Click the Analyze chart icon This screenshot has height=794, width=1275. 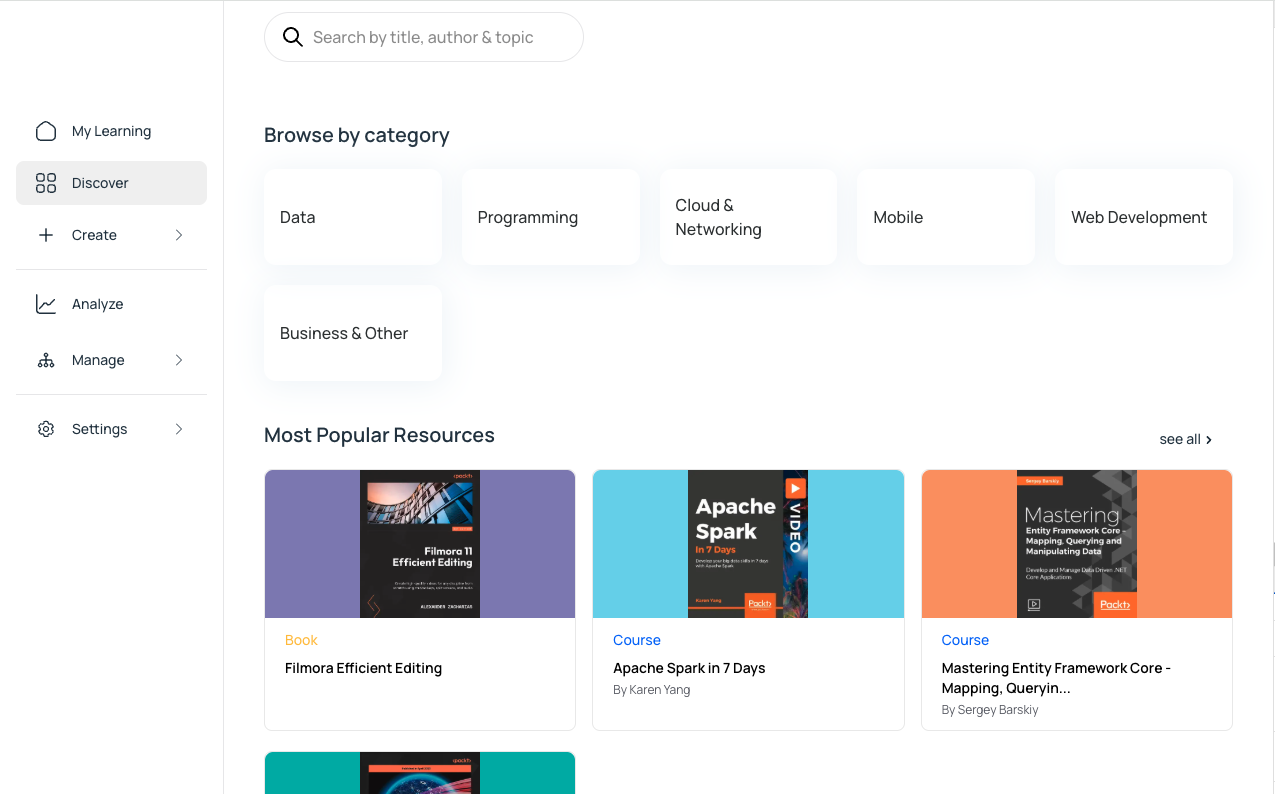tap(46, 304)
